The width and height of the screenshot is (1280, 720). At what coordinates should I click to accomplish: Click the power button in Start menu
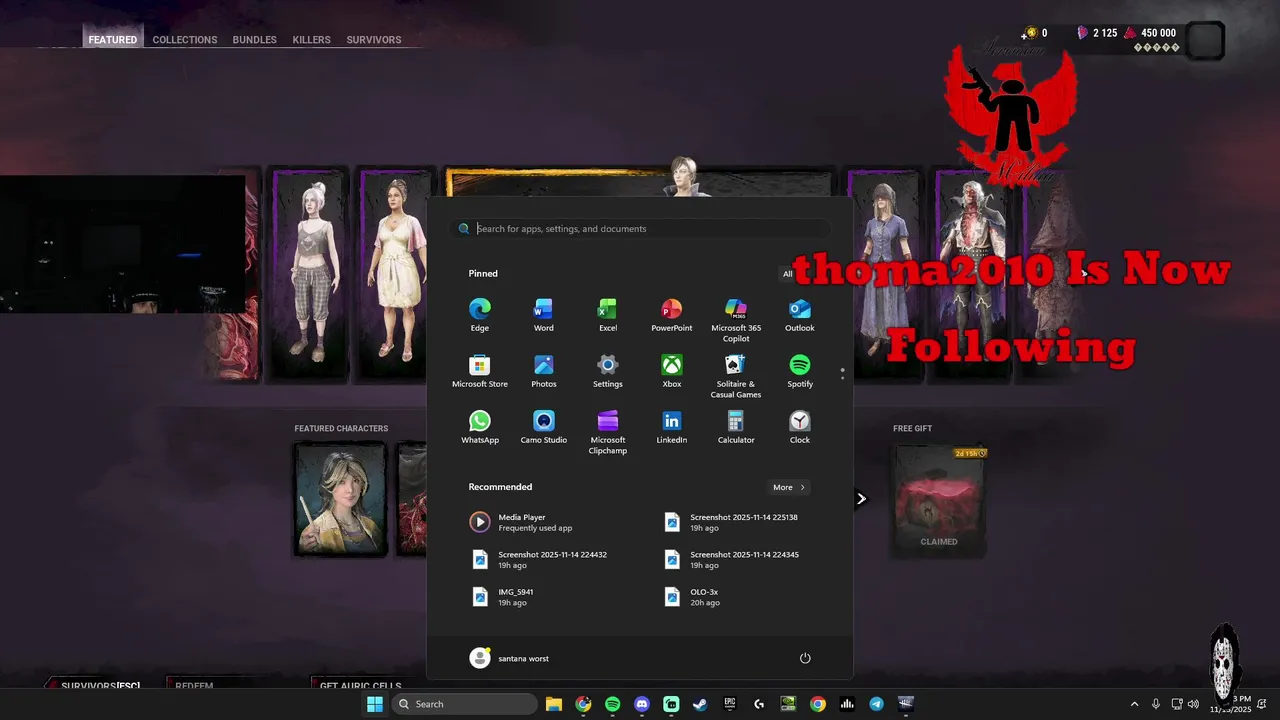[x=805, y=658]
